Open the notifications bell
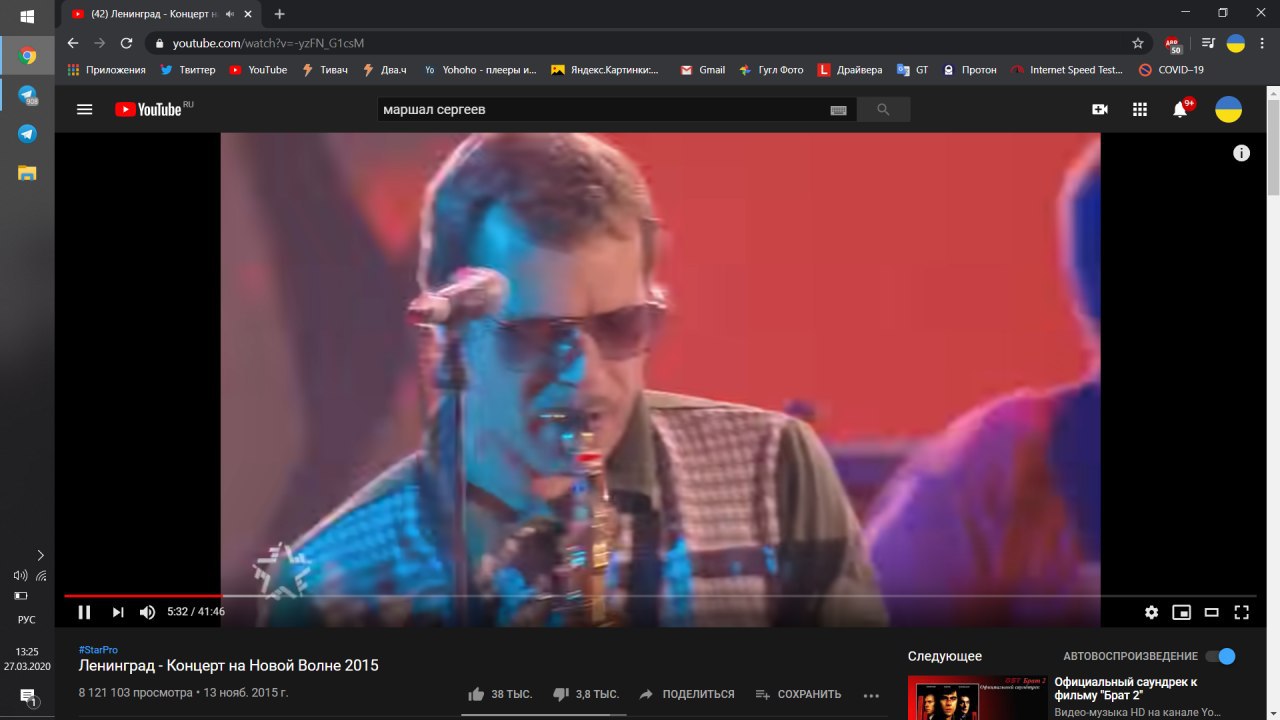Screen dimensions: 1280x720 point(1180,110)
